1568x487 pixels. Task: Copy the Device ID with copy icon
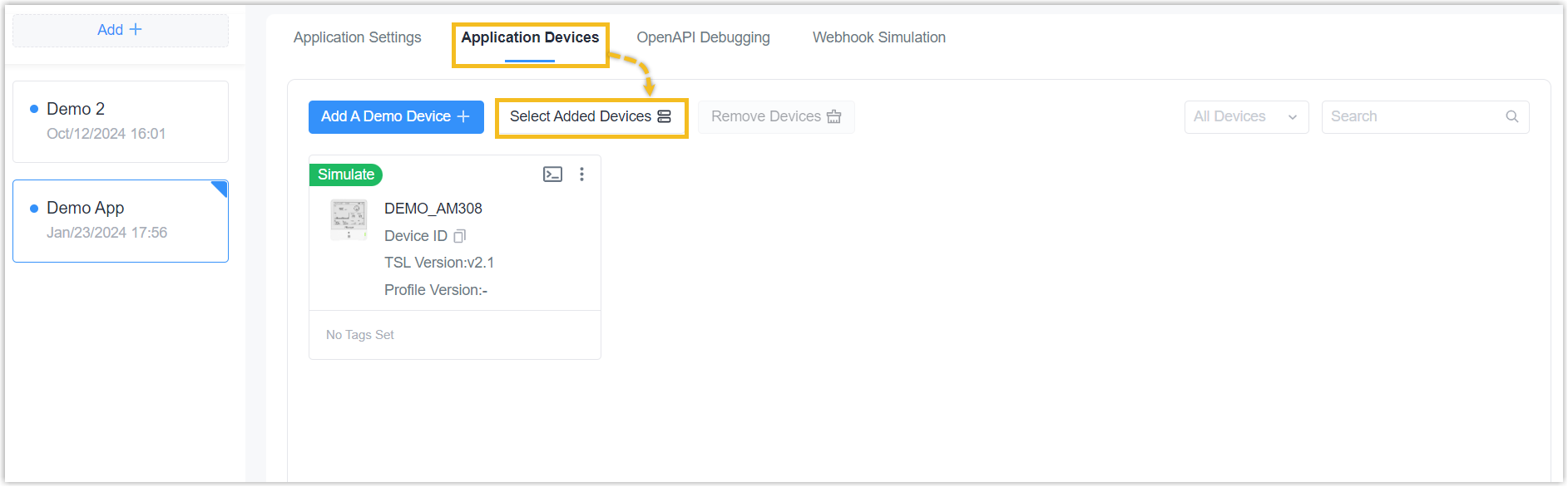(459, 236)
